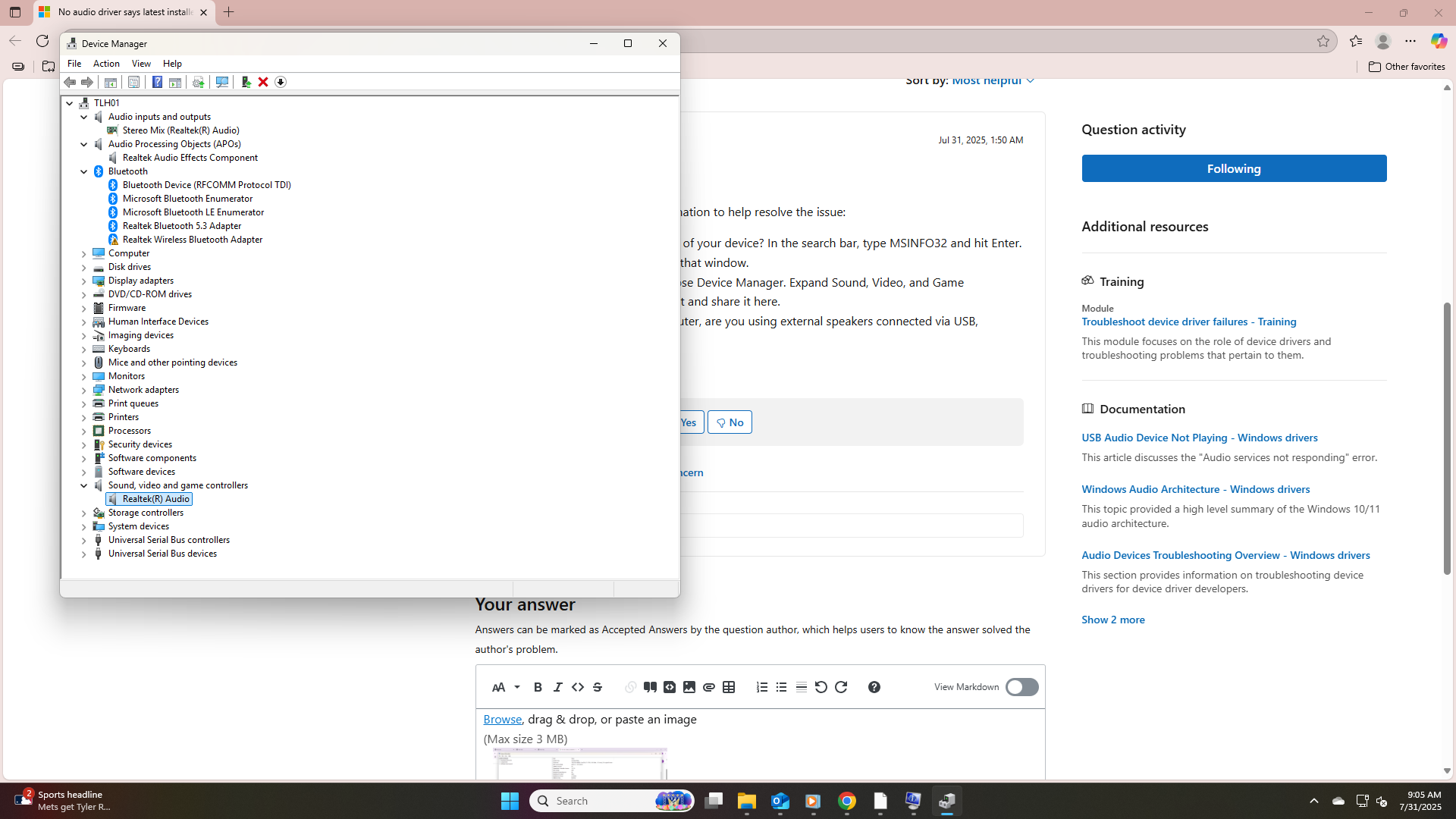
Task: Open File Explorer from the taskbar
Action: pyautogui.click(x=747, y=801)
